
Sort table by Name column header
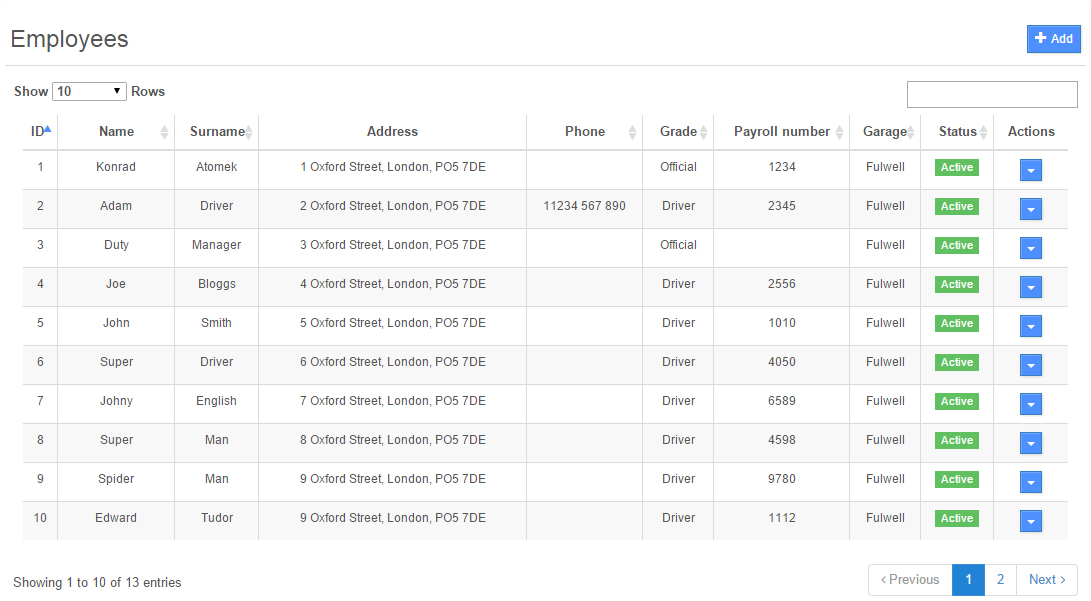pos(116,131)
